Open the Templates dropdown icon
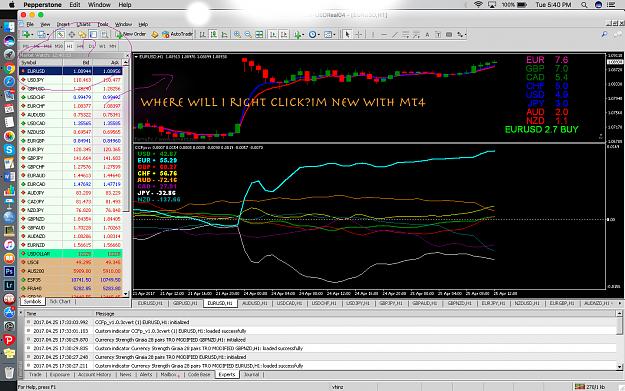Image resolution: width=625 pixels, height=391 pixels. point(329,35)
